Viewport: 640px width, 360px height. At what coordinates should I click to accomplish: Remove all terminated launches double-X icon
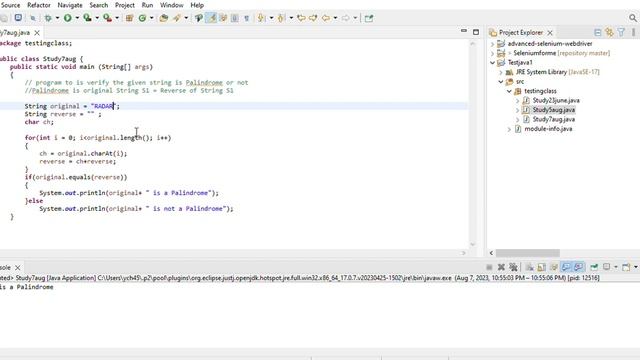(513, 267)
